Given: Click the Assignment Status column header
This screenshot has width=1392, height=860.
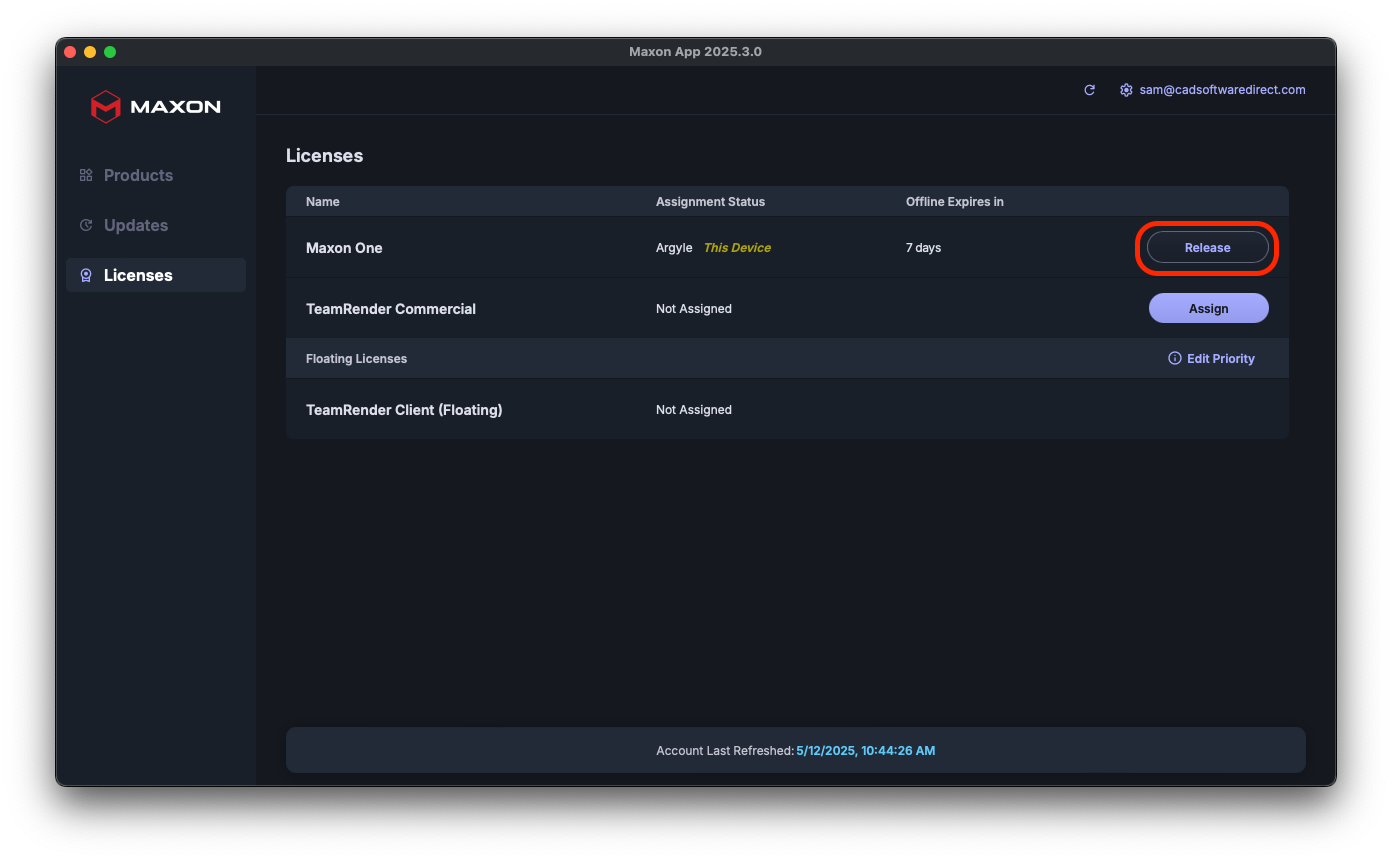Looking at the screenshot, I should coord(710,202).
